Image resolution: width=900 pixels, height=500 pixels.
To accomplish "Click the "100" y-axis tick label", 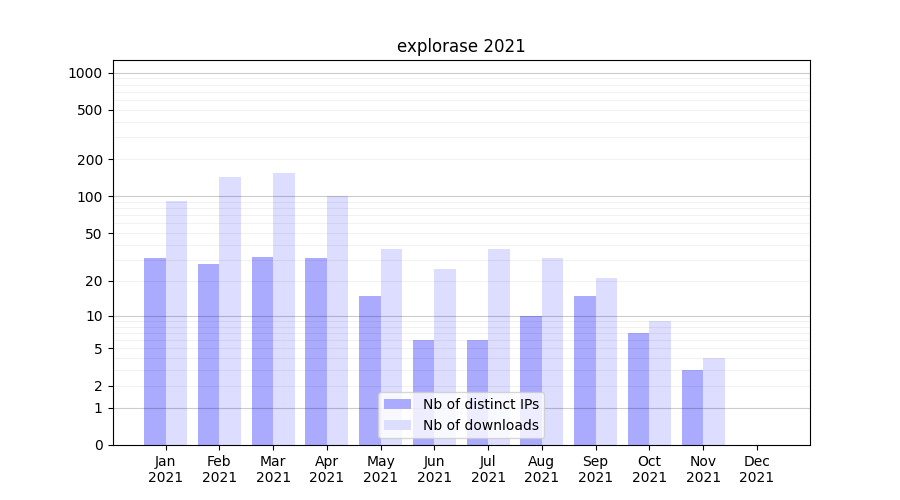I will pyautogui.click(x=90, y=197).
